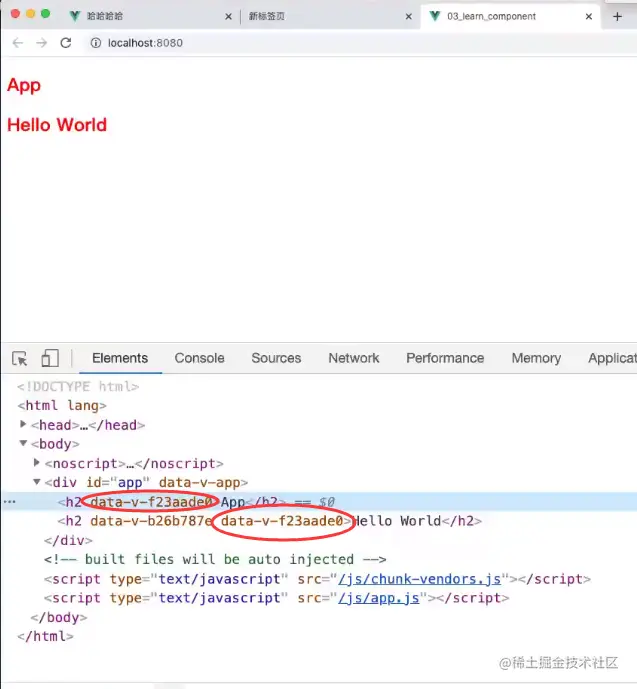
Task: Open the Memory panel tab
Action: [536, 358]
